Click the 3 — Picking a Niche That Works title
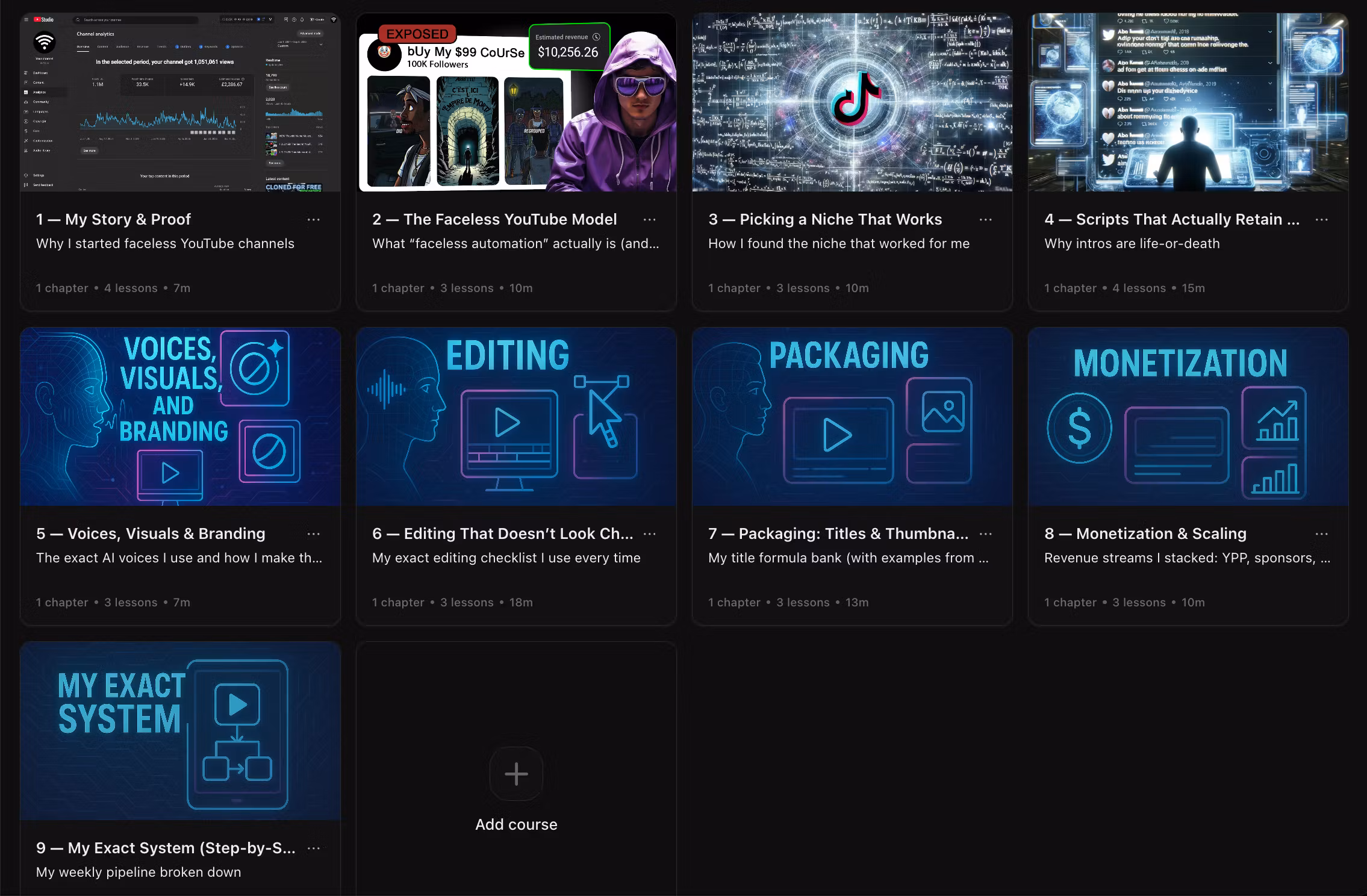This screenshot has height=896, width=1367. point(825,220)
